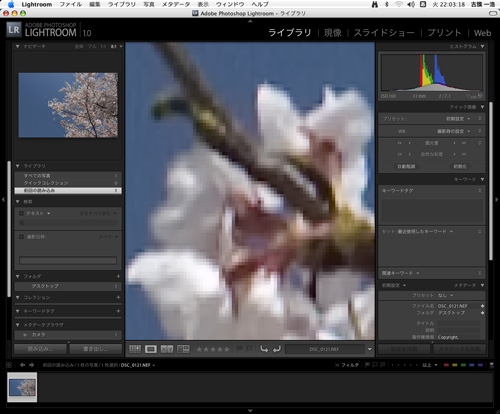Select すべての写真 in library list
Viewport: 500px width, 414px height.
68,176
